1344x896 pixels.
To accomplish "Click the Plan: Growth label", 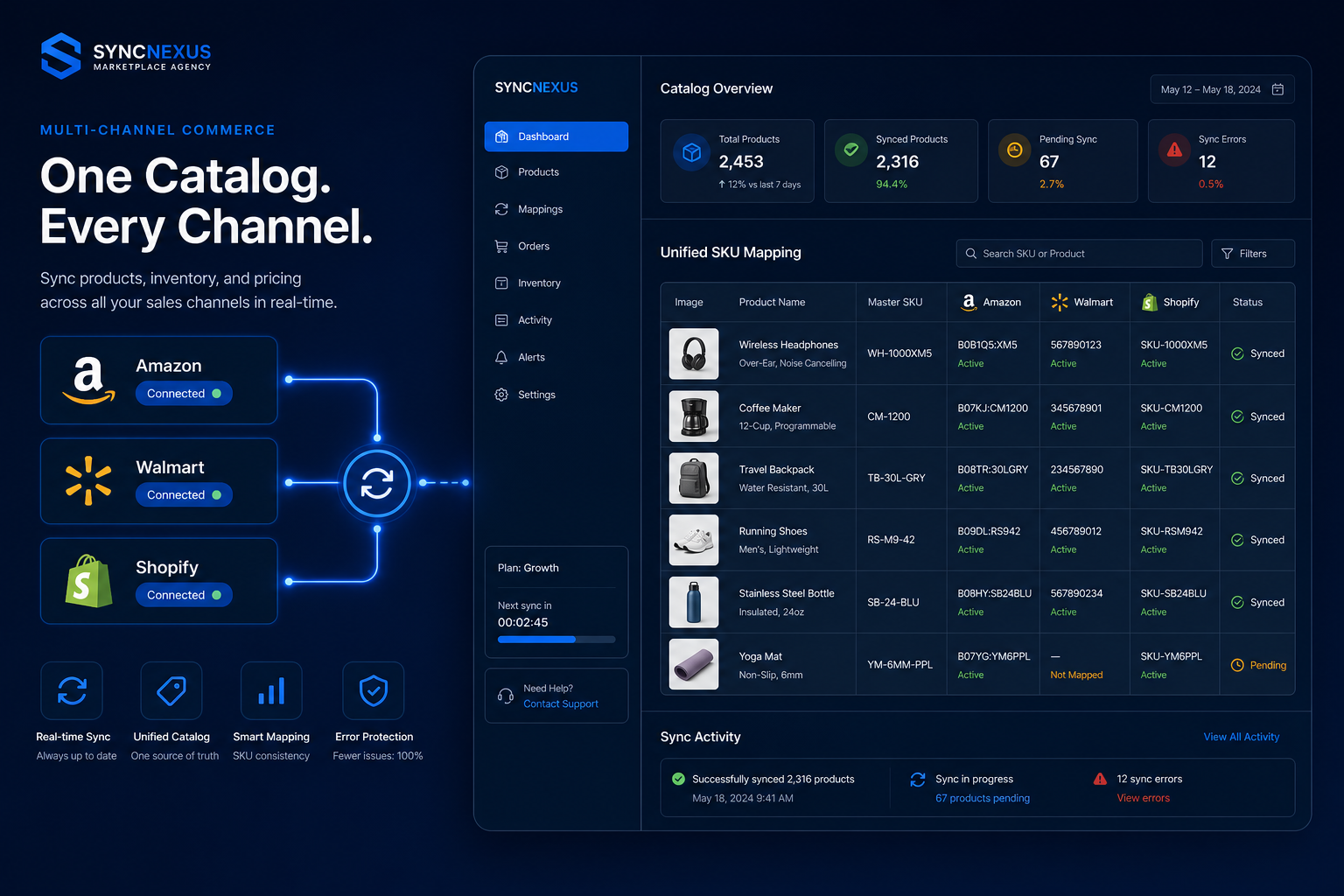I will tap(528, 568).
